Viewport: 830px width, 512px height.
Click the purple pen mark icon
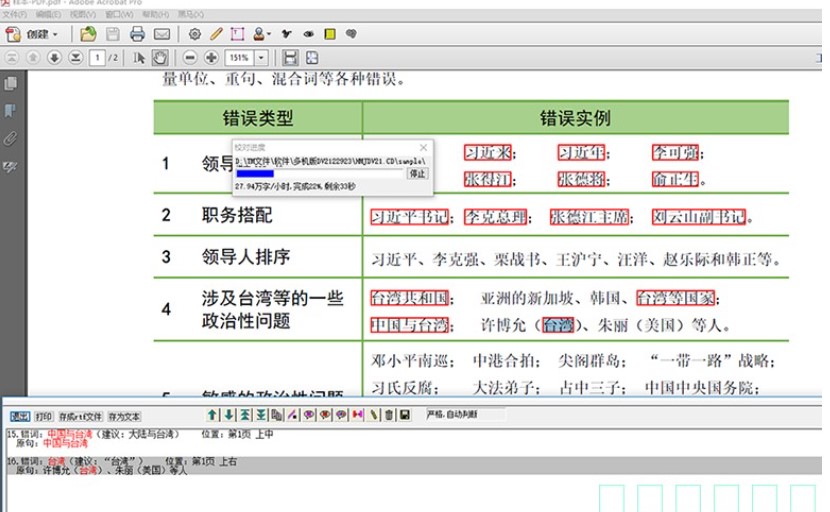tap(292, 415)
